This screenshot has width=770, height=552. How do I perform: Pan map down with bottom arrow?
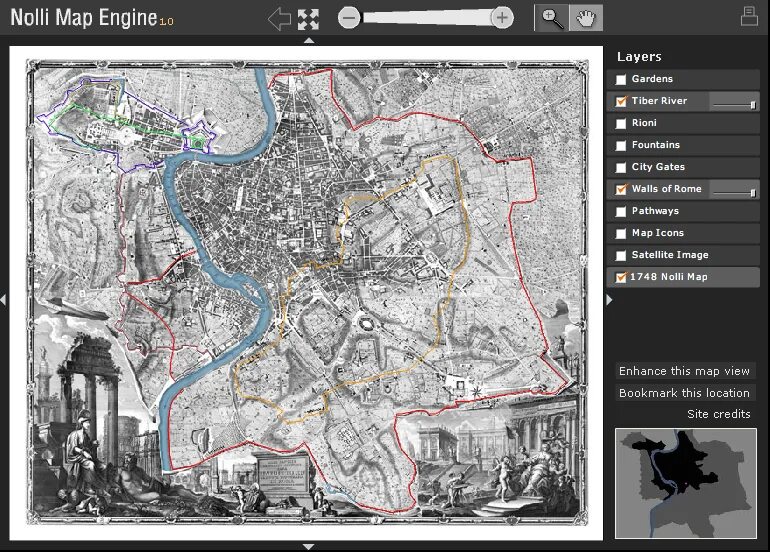308,547
